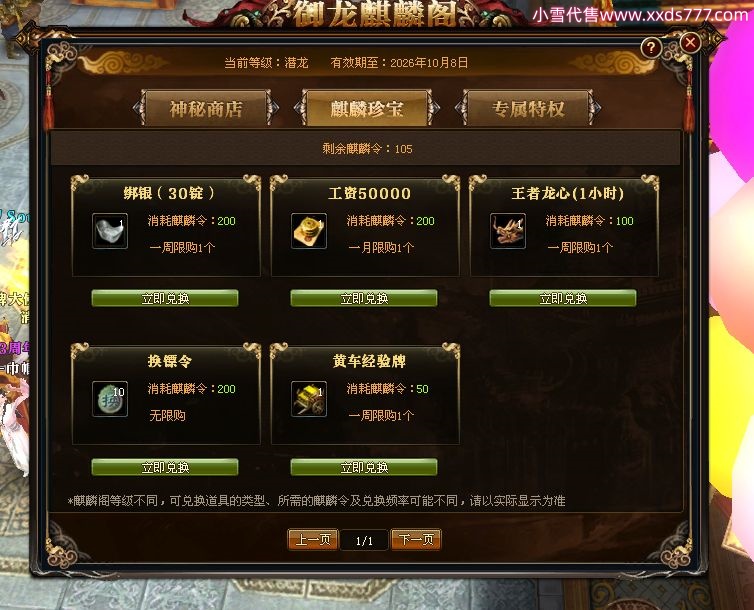This screenshot has height=610, width=754.
Task: Redeem the 换镖令 item
Action: (x=165, y=467)
